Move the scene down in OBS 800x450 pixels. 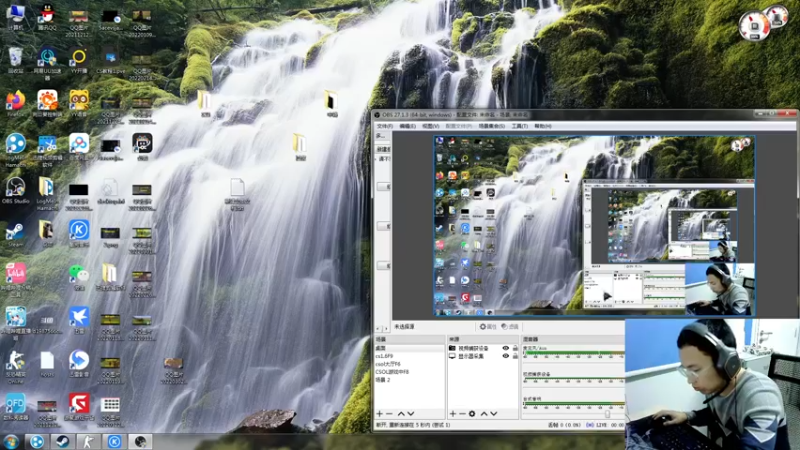pos(411,414)
